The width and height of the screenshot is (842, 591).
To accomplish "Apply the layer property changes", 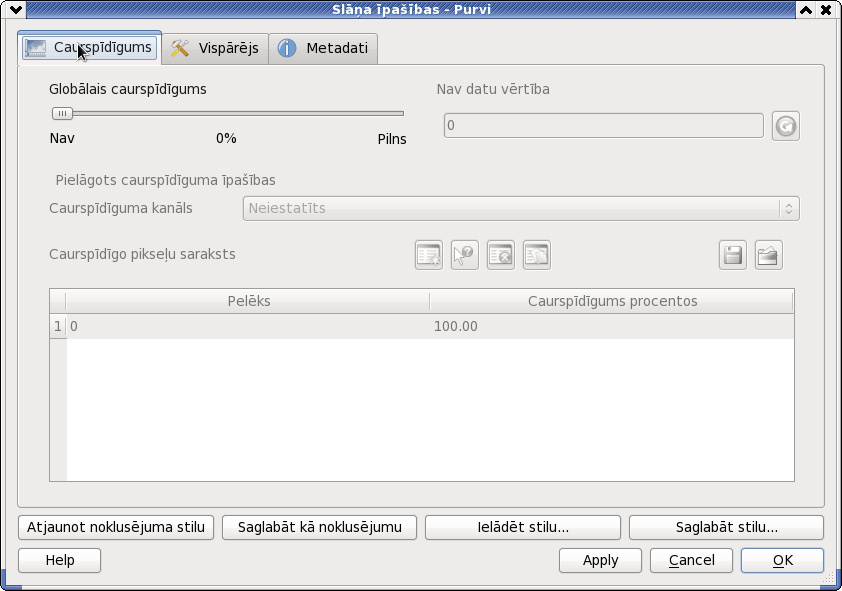I will point(600,560).
